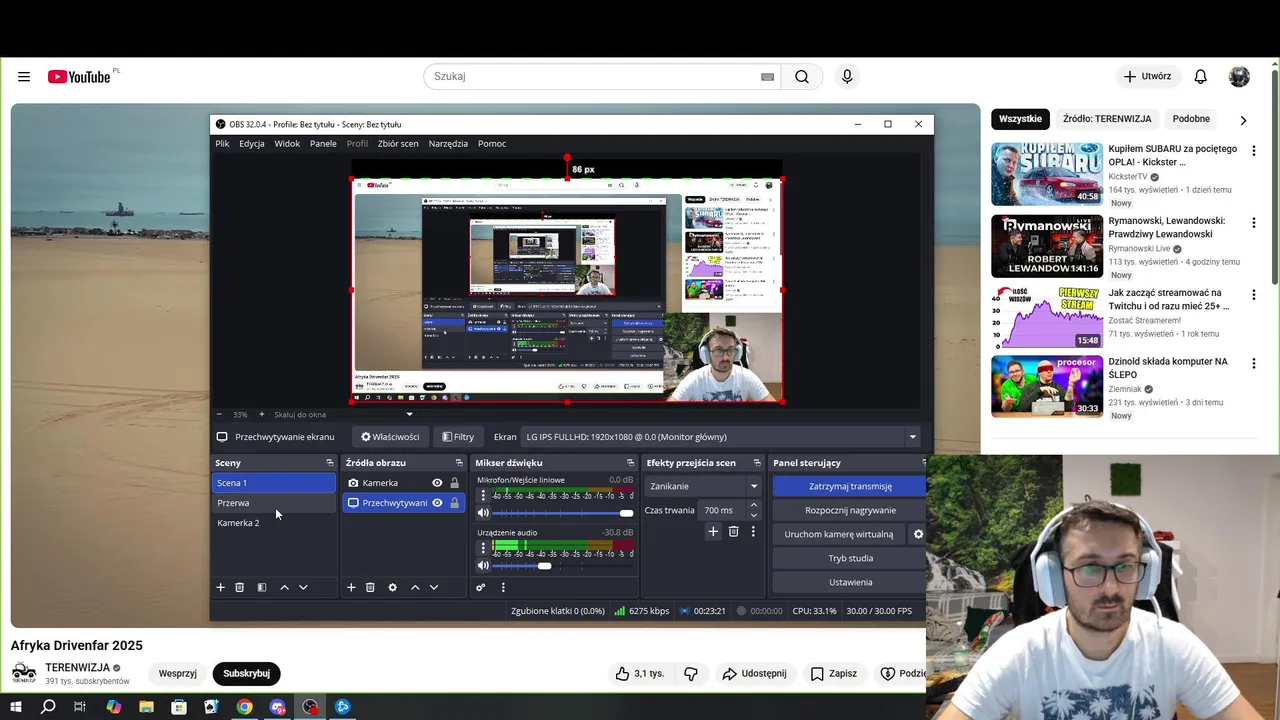Open the YouTube hamburger guide menu
This screenshot has width=1280, height=720.
click(24, 77)
